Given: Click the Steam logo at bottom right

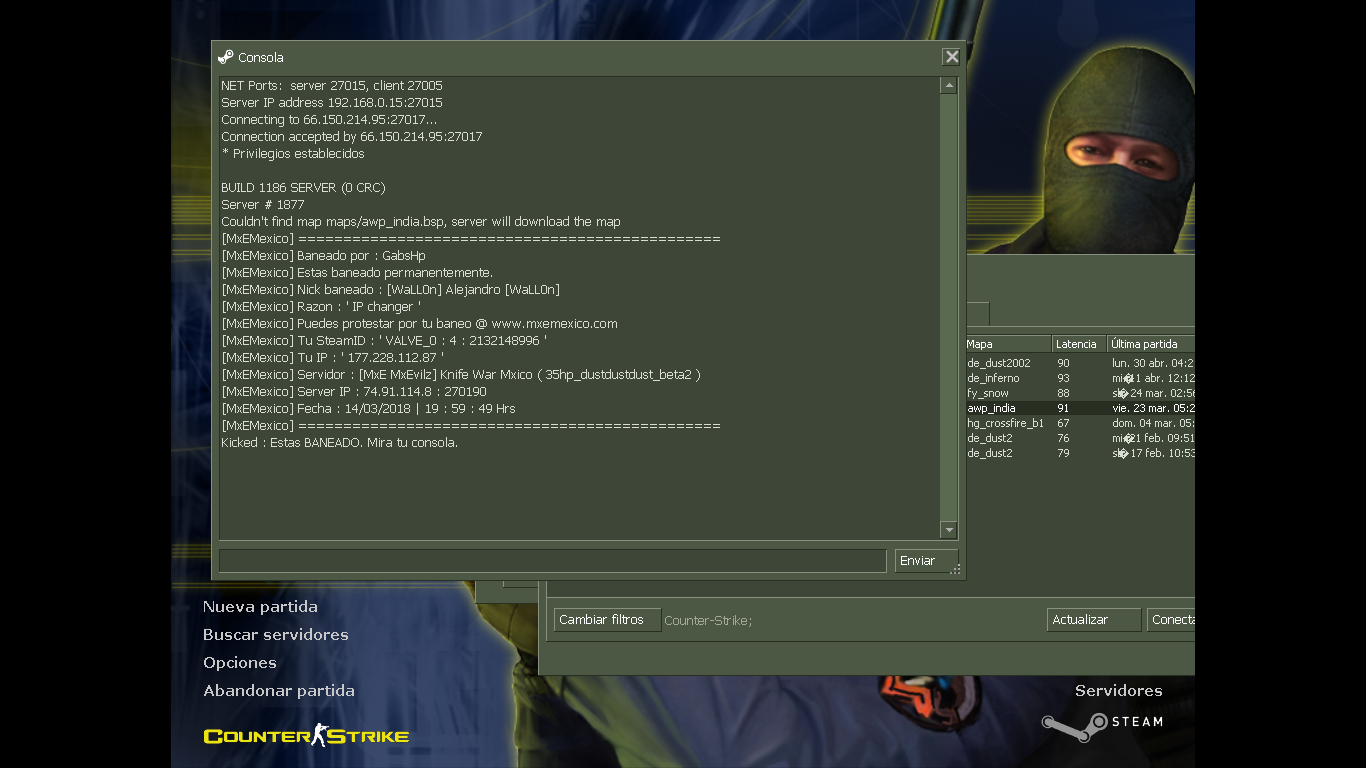Looking at the screenshot, I should coord(1102,726).
